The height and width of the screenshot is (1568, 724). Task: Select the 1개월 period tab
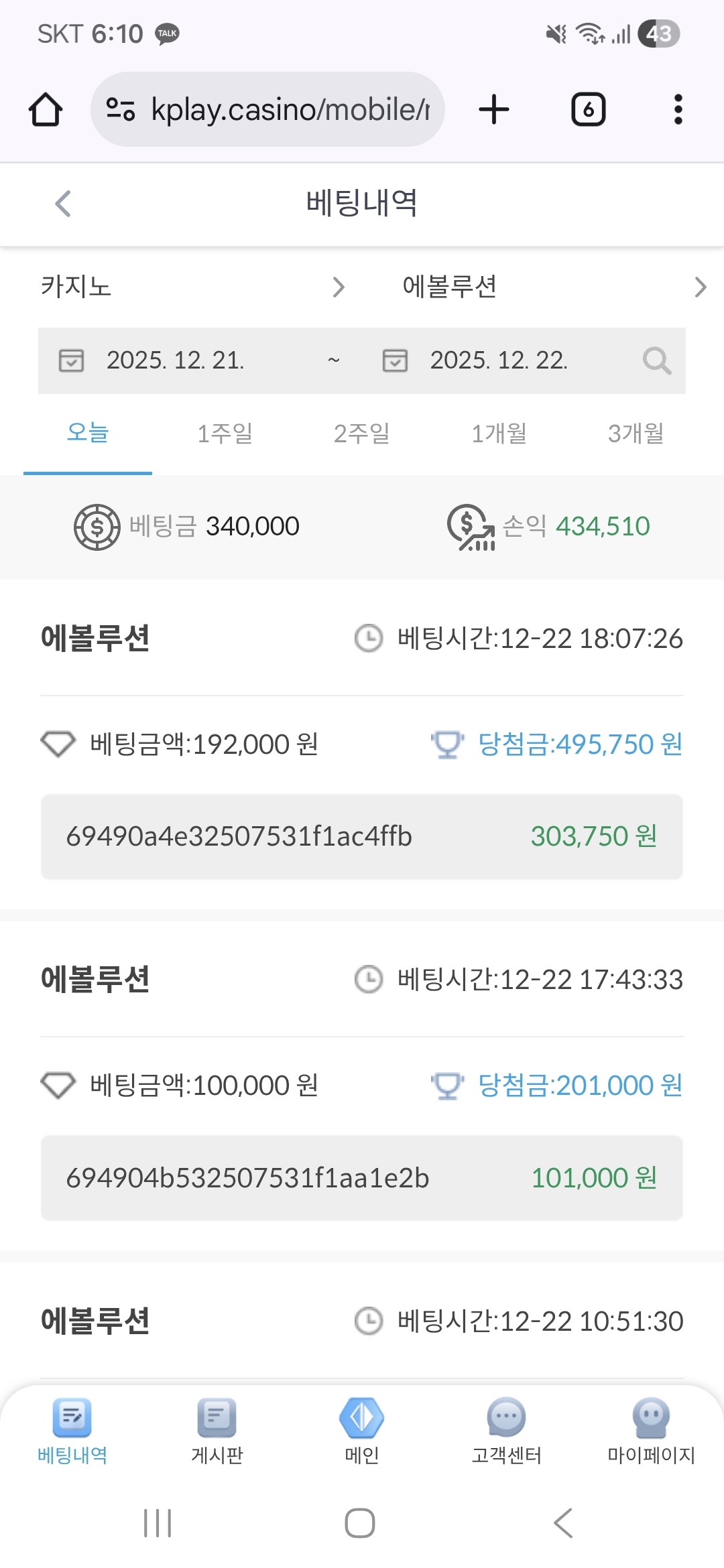tap(499, 434)
